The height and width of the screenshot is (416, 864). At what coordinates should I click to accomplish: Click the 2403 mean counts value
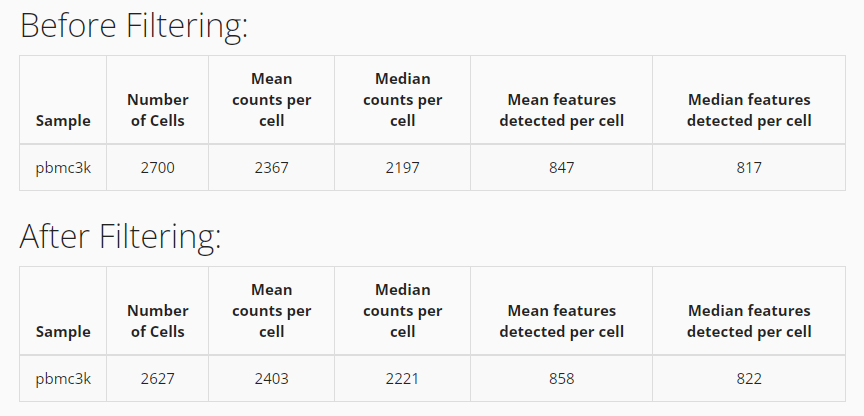click(271, 379)
